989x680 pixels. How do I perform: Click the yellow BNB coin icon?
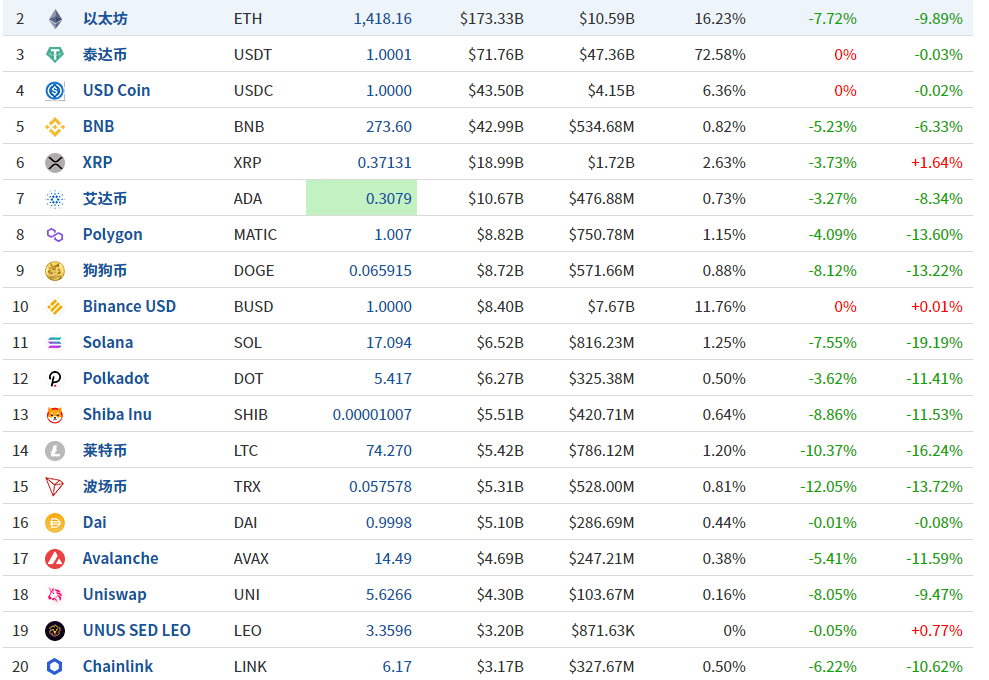point(55,126)
